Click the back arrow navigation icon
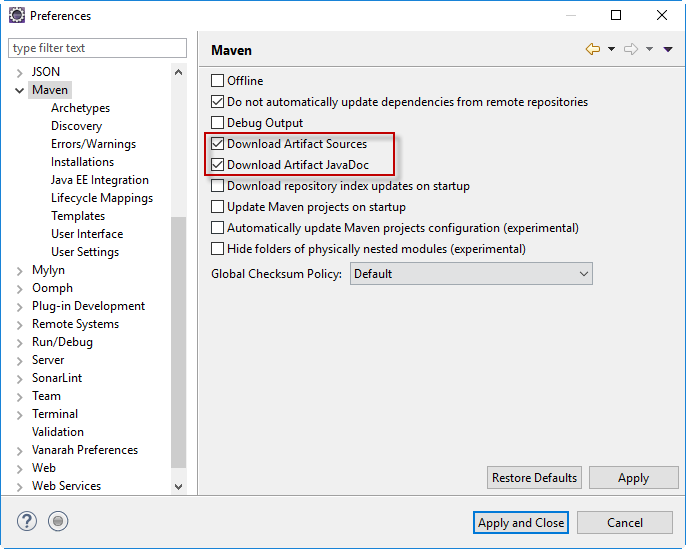 pos(593,49)
